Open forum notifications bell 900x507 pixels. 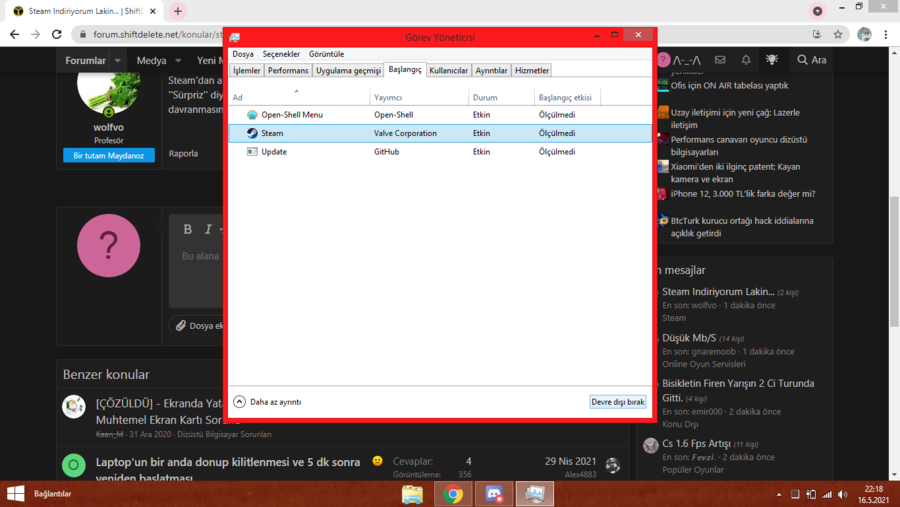point(746,60)
